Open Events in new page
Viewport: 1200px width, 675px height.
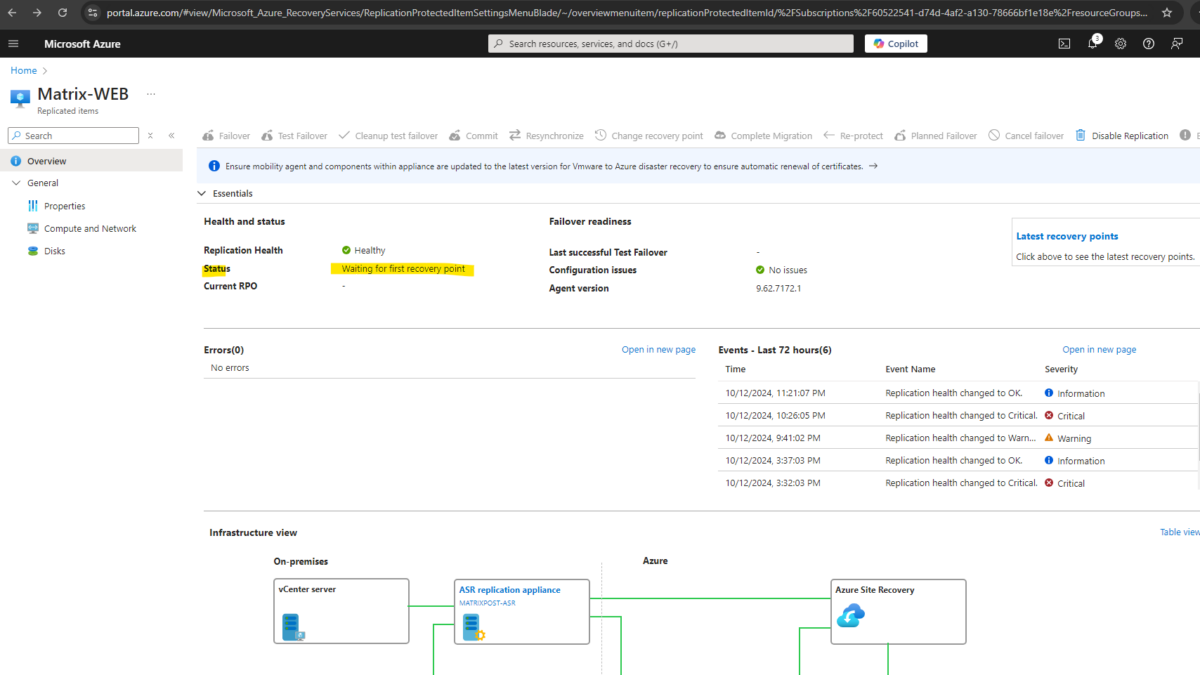[1098, 349]
